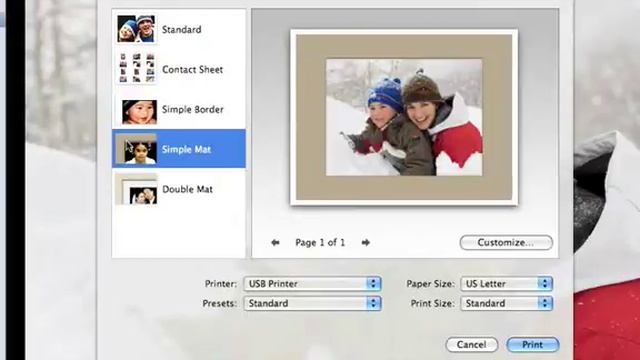Image resolution: width=640 pixels, height=360 pixels.
Task: Choose the Simple Border theme thumbnail
Action: [x=139, y=112]
